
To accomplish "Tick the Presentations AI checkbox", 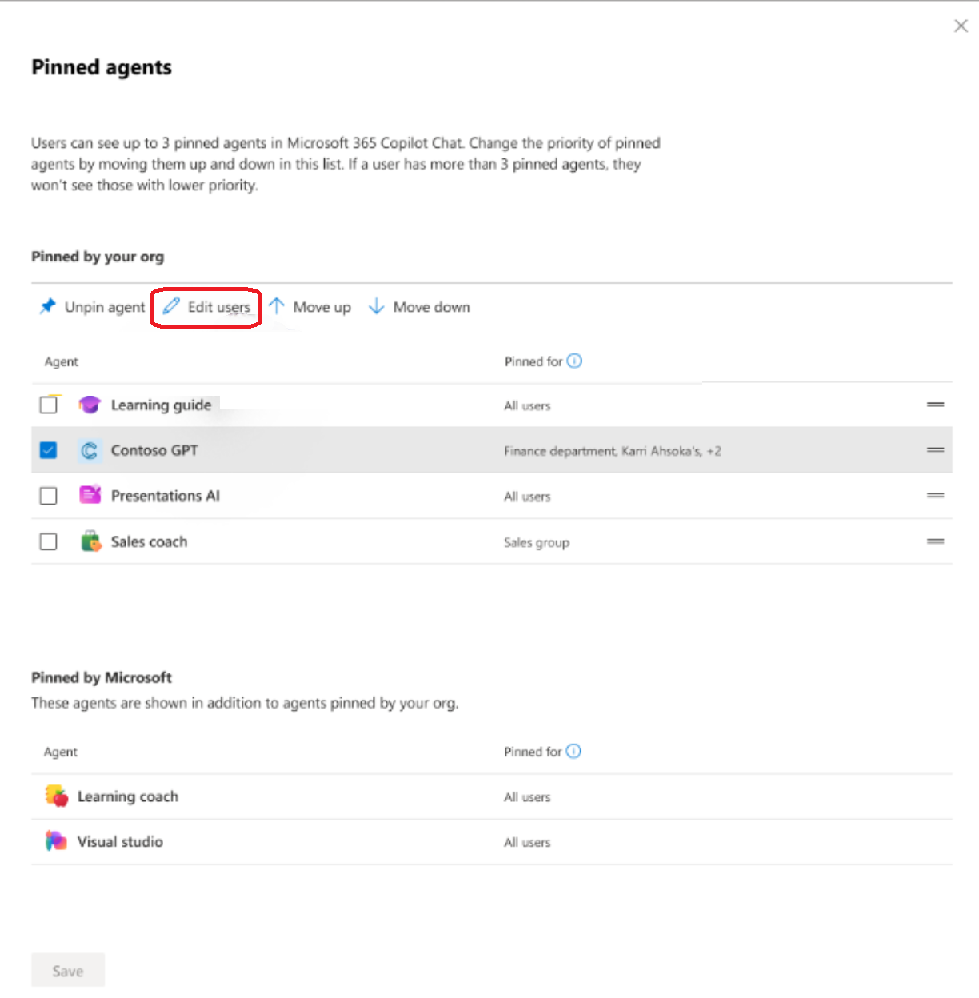I will click(48, 496).
